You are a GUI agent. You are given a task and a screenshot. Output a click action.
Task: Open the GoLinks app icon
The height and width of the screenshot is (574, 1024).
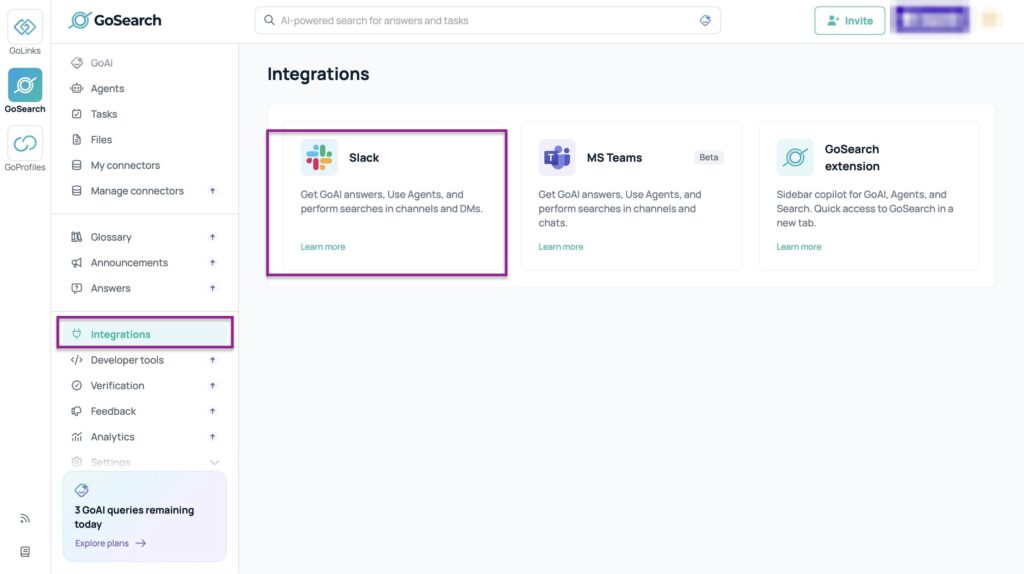tap(25, 27)
